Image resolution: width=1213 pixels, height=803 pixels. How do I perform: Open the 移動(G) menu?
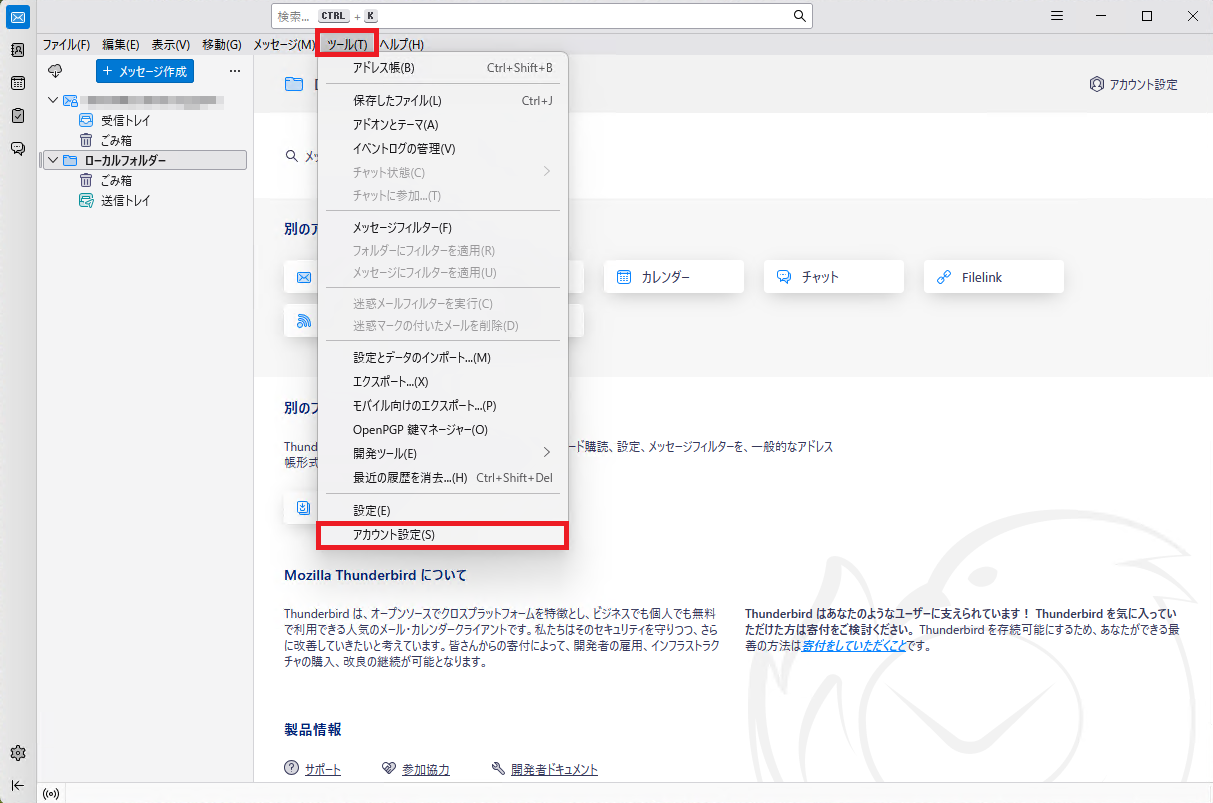(222, 44)
